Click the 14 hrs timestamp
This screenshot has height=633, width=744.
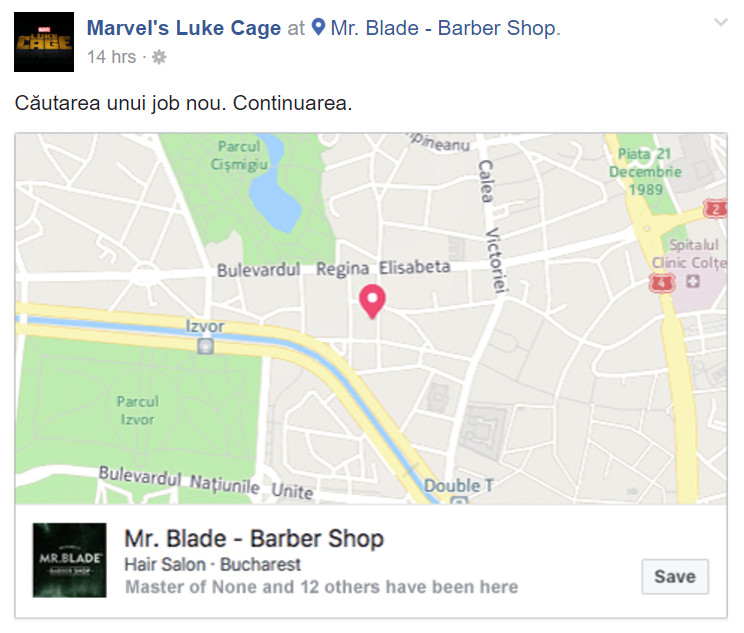click(112, 57)
